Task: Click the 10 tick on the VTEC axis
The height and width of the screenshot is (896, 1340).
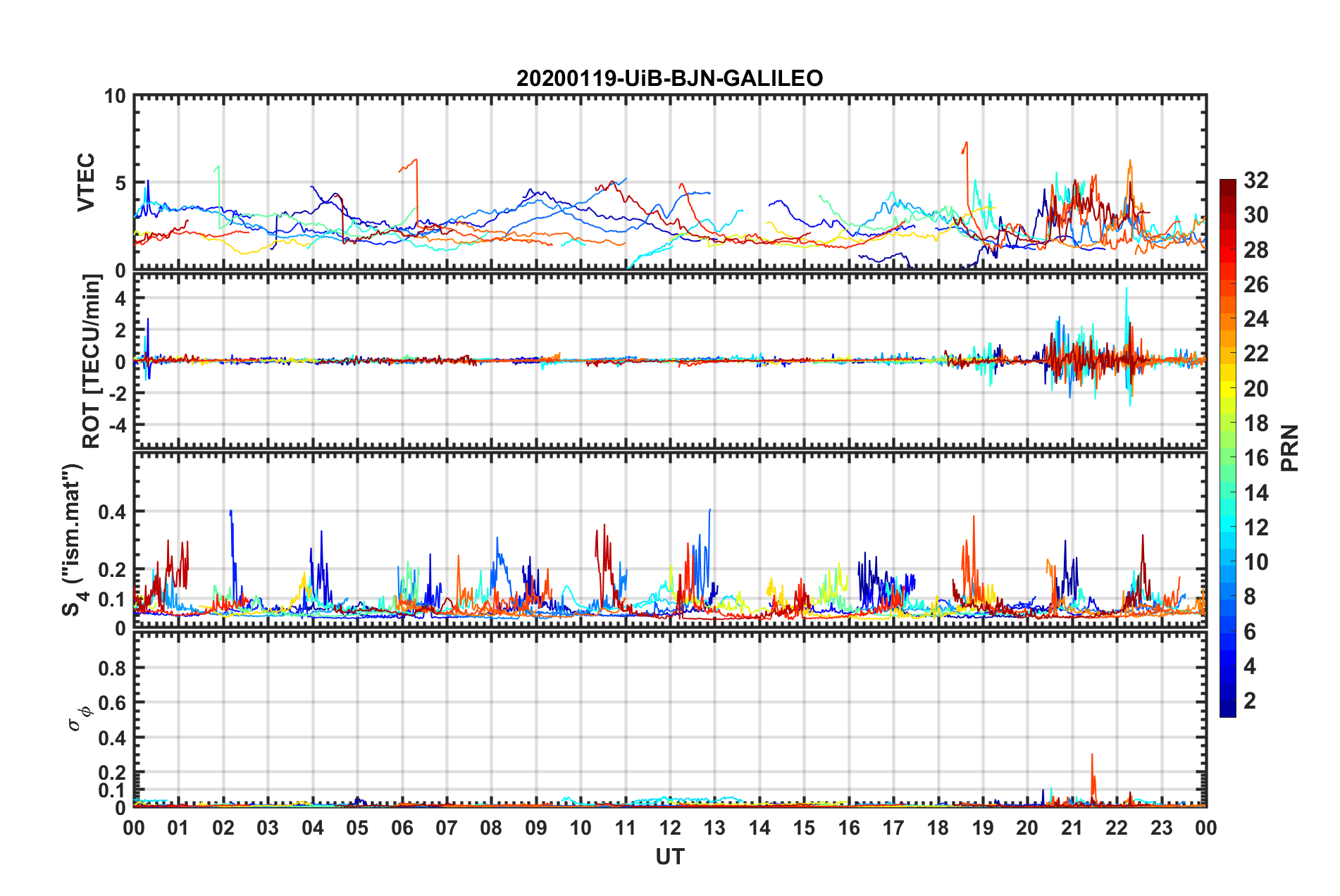Action: (x=115, y=96)
